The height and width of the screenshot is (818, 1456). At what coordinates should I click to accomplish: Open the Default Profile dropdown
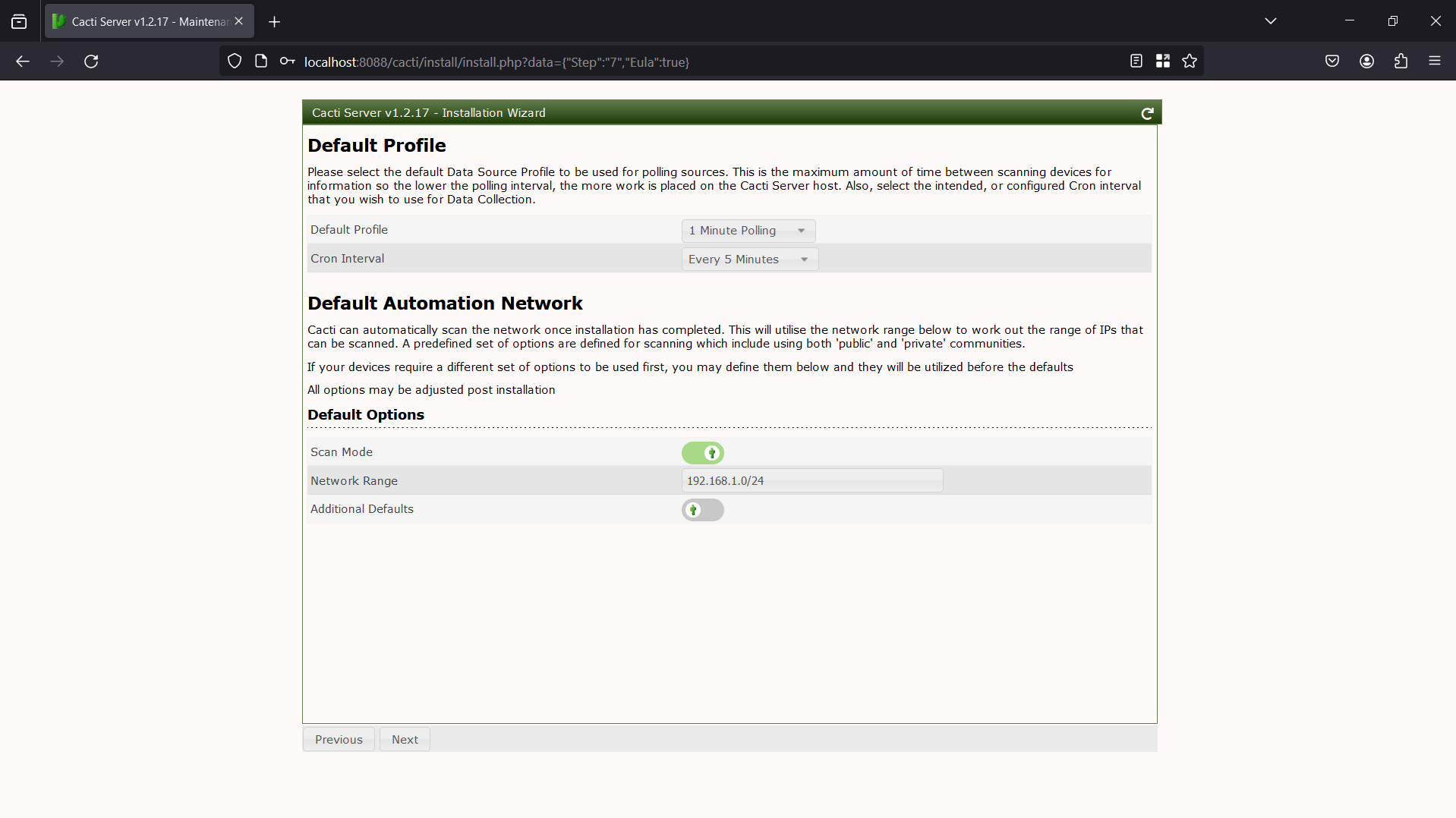748,231
